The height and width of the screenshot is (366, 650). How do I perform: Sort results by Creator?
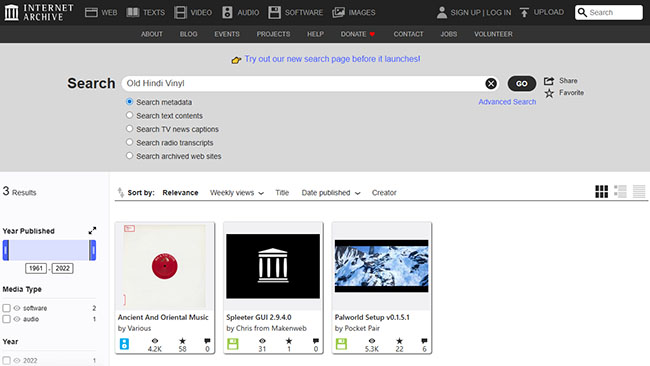(384, 193)
